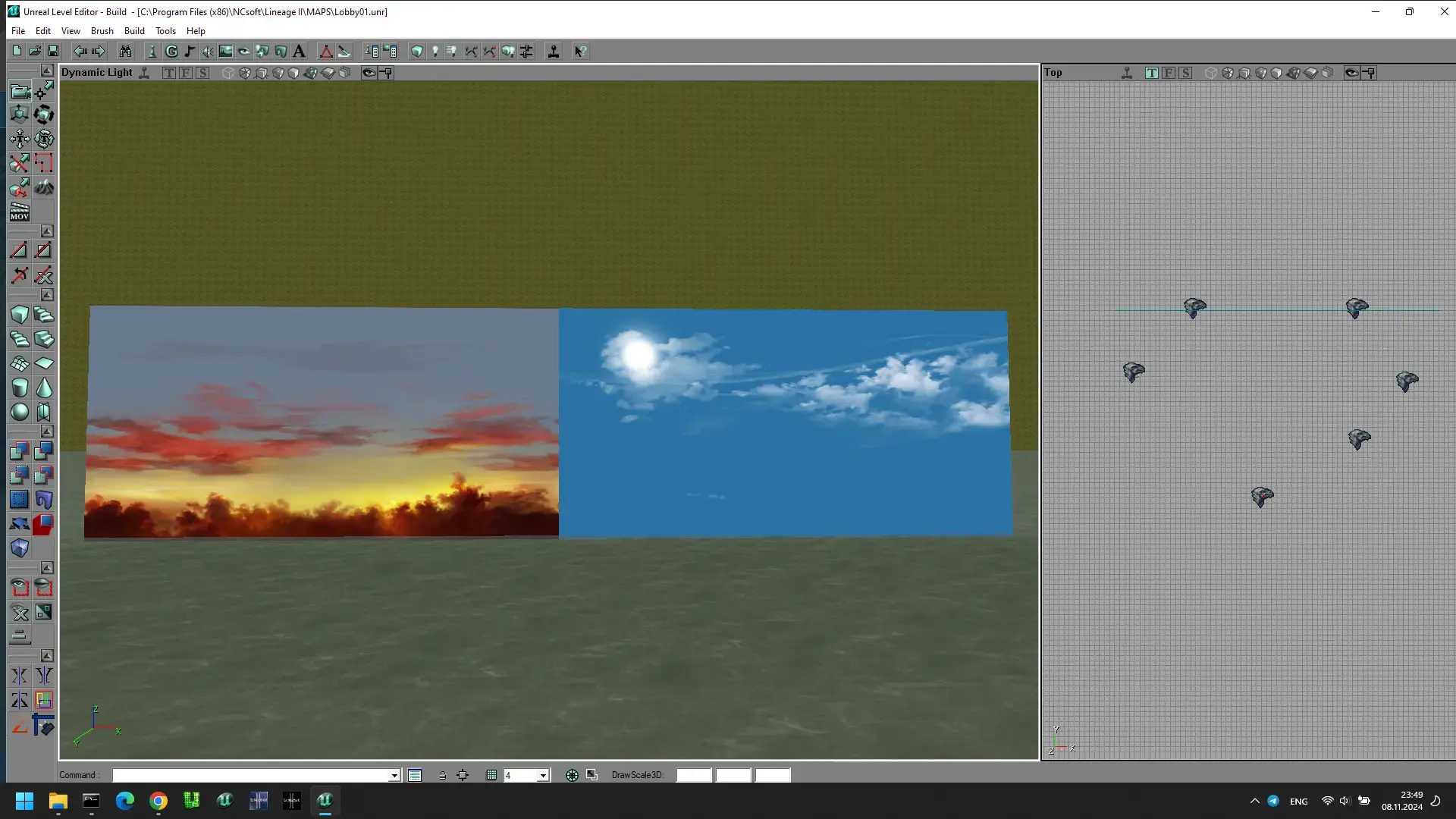Open the Edit menu
The image size is (1456, 819).
pyautogui.click(x=43, y=31)
